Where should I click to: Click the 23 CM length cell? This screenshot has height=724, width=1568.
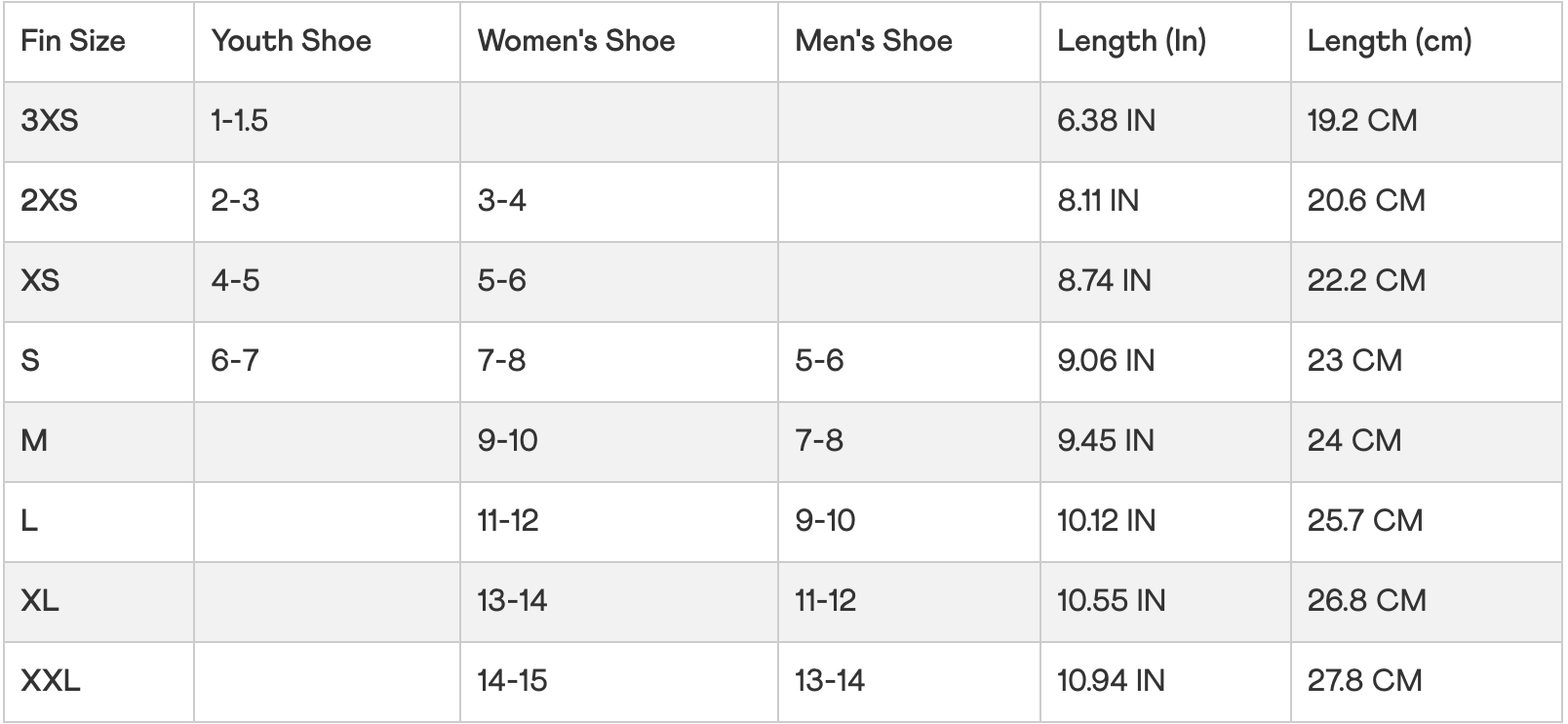click(1354, 361)
